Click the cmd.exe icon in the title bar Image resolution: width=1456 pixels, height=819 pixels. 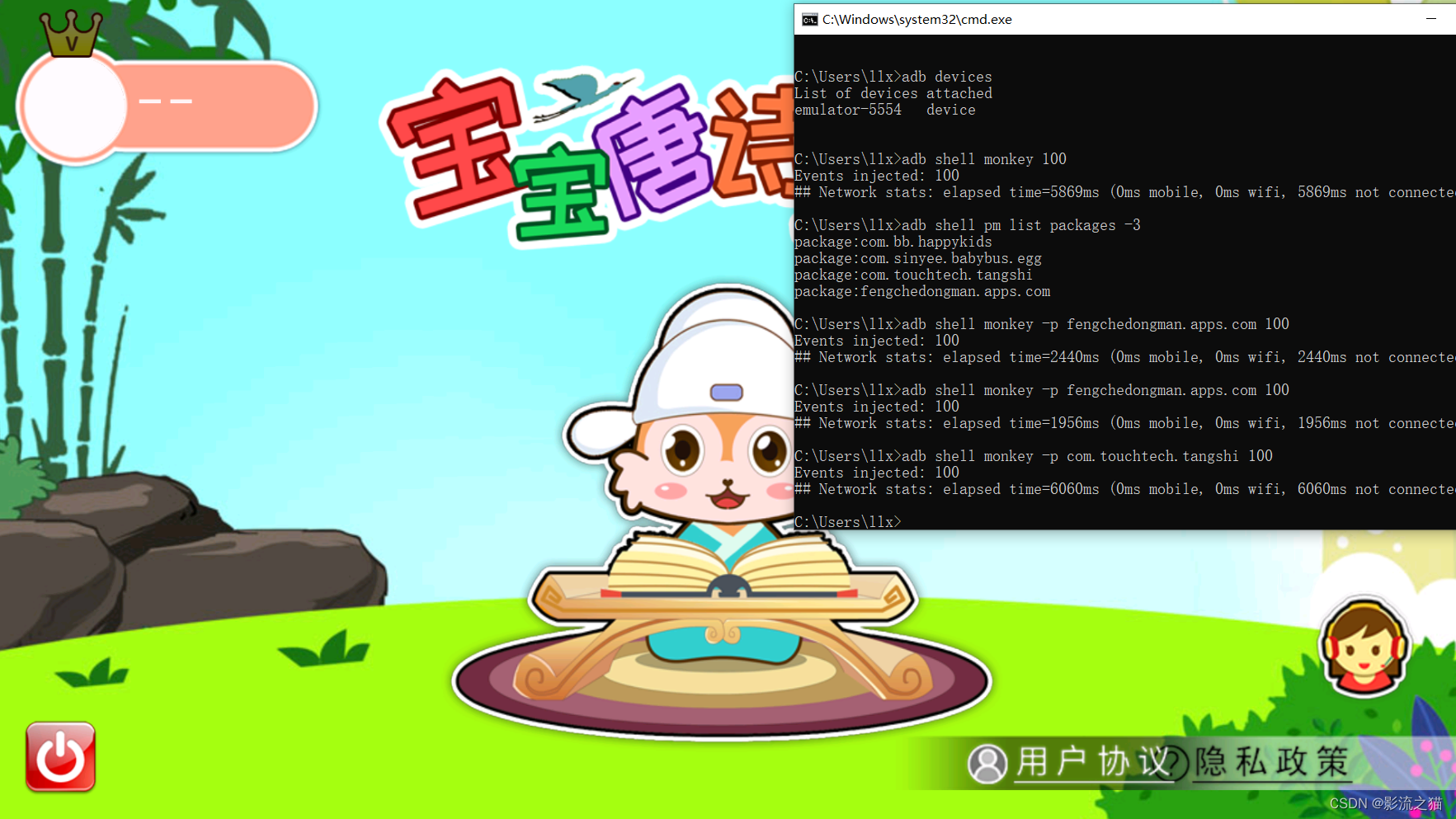[808, 18]
